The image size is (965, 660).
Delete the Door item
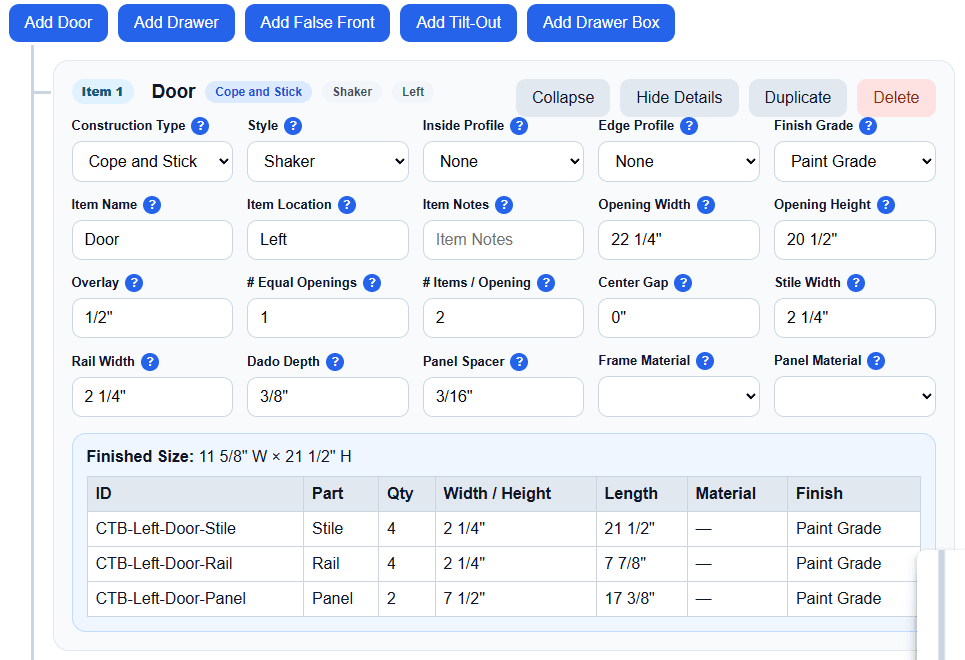pyautogui.click(x=896, y=98)
